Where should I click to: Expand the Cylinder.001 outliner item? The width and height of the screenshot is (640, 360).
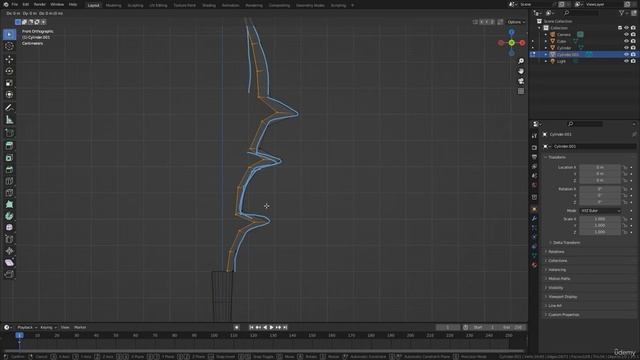546,54
